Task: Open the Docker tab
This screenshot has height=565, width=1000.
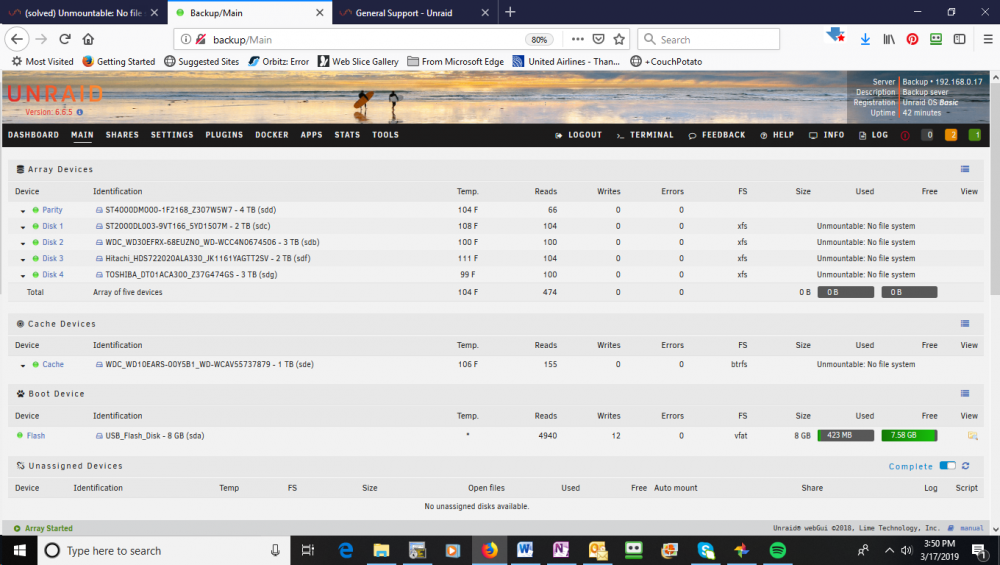Action: (x=272, y=135)
